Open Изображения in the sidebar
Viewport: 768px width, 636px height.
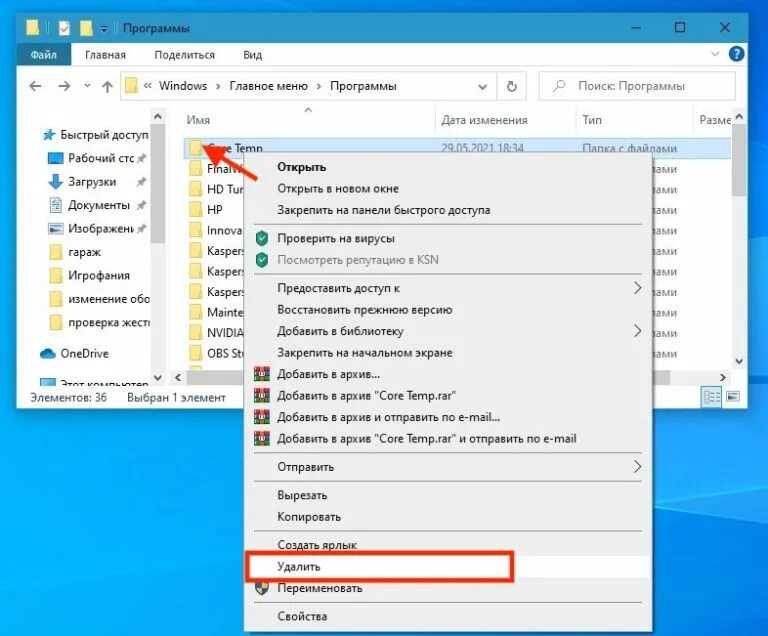93,228
